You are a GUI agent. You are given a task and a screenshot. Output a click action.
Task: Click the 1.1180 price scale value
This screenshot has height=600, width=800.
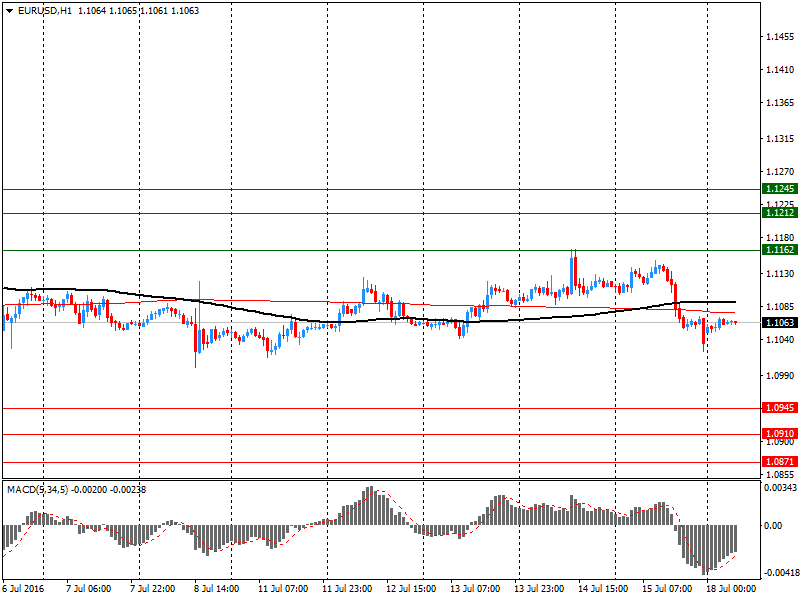pos(780,238)
